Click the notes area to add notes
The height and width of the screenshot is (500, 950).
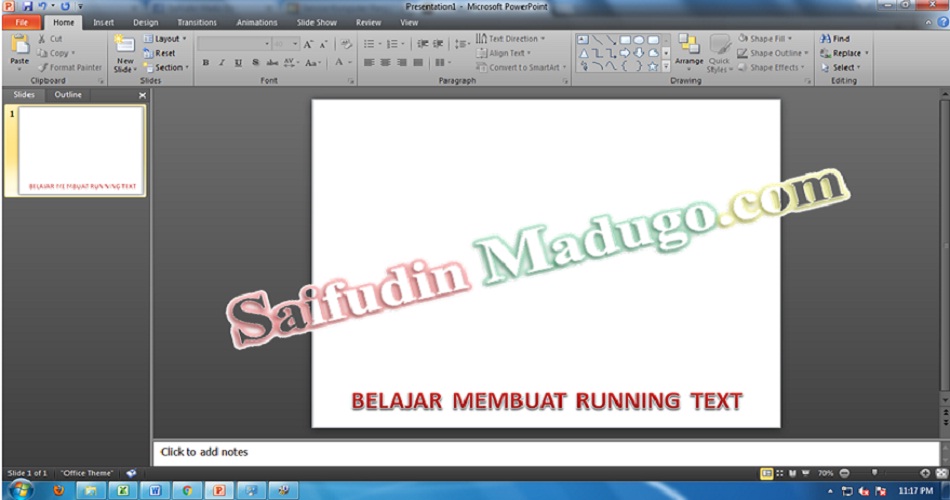point(545,452)
